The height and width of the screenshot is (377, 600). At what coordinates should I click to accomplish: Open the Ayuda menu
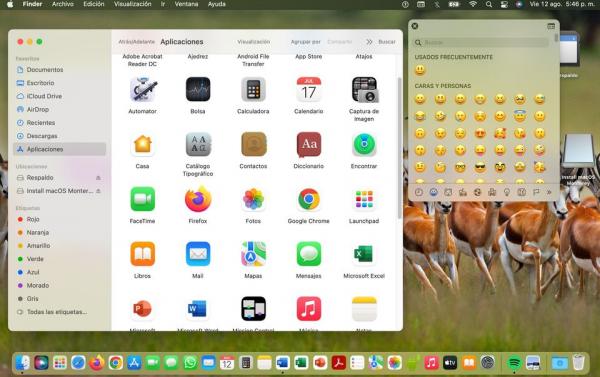click(x=217, y=4)
